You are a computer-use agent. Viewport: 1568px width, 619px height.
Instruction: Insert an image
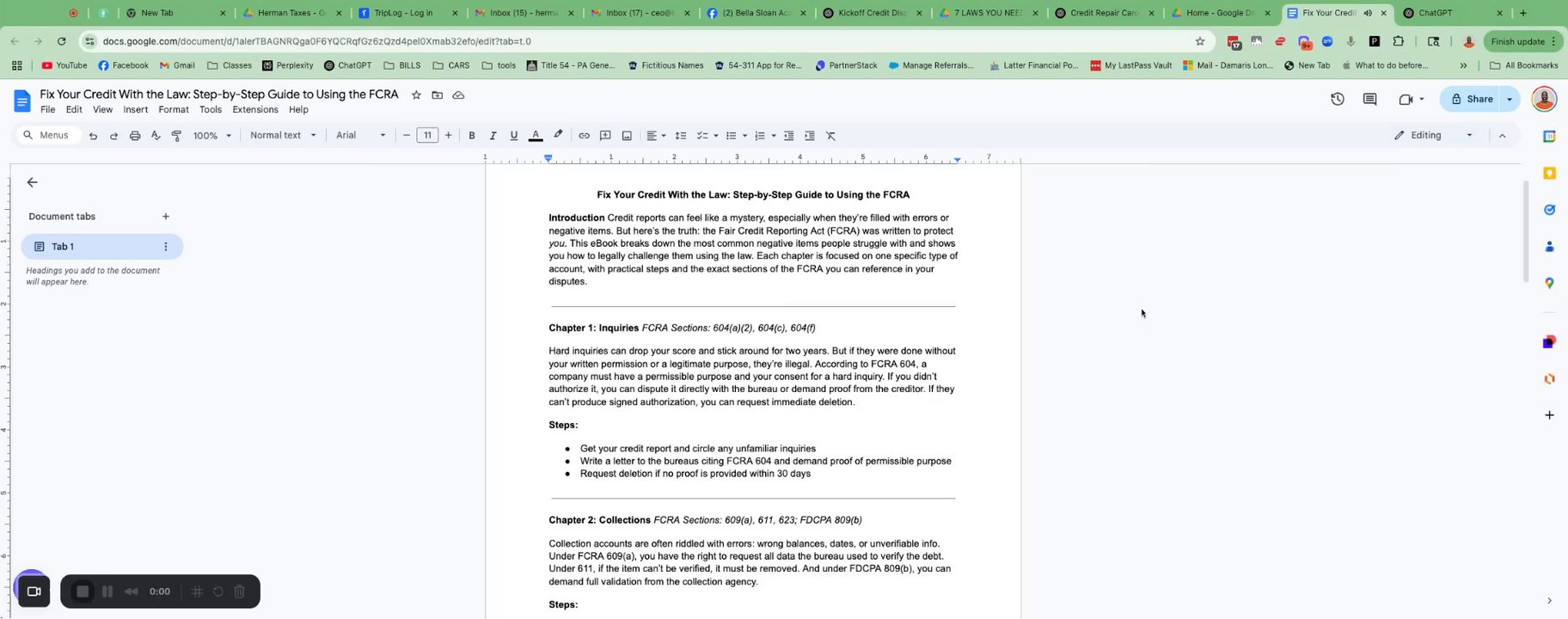pyautogui.click(x=627, y=136)
